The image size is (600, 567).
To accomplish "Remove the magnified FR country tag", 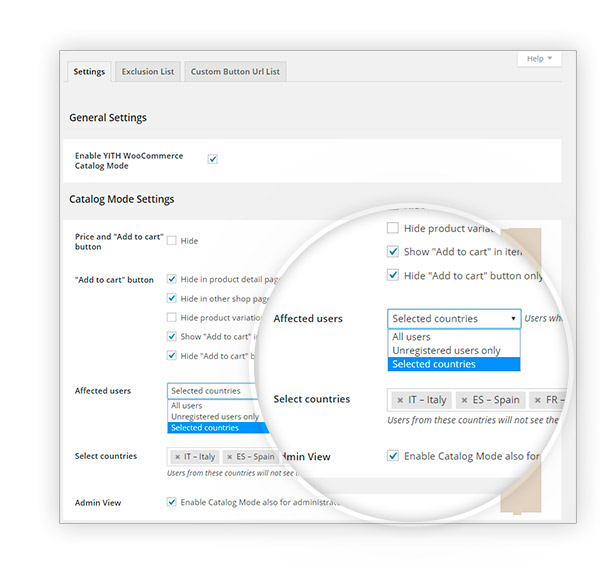I will click(538, 400).
